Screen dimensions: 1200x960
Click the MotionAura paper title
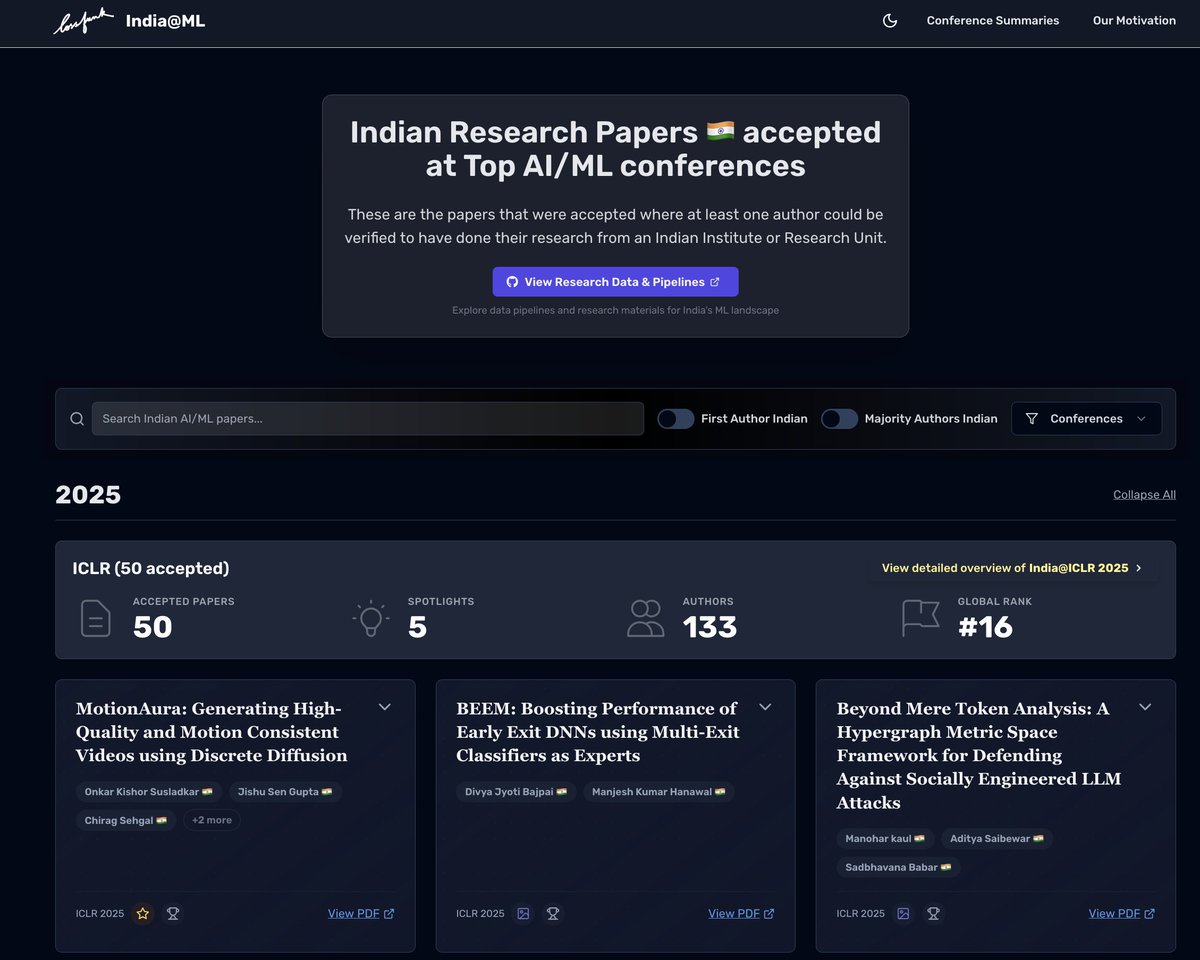tap(212, 732)
